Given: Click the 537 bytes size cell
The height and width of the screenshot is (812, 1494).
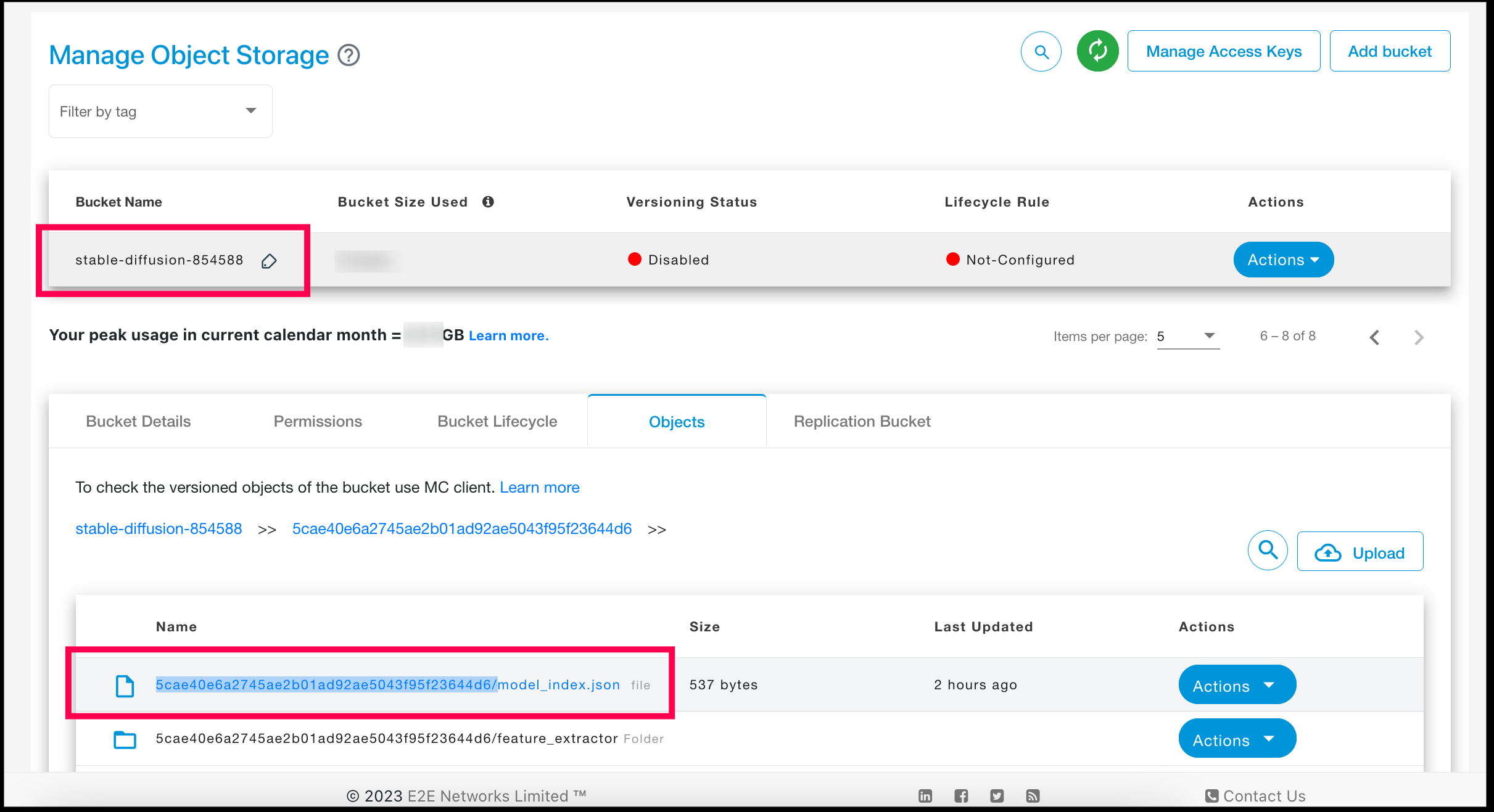Looking at the screenshot, I should coord(724,685).
